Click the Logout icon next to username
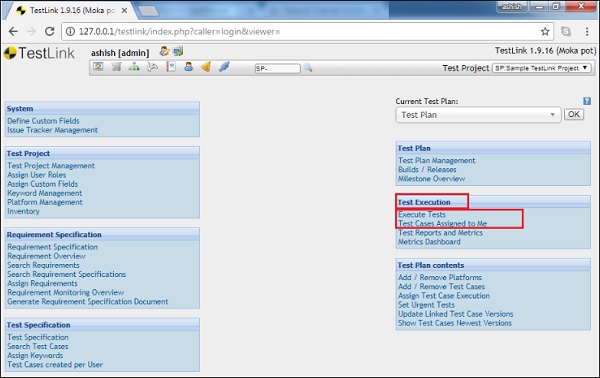The image size is (600, 378). pos(178,51)
